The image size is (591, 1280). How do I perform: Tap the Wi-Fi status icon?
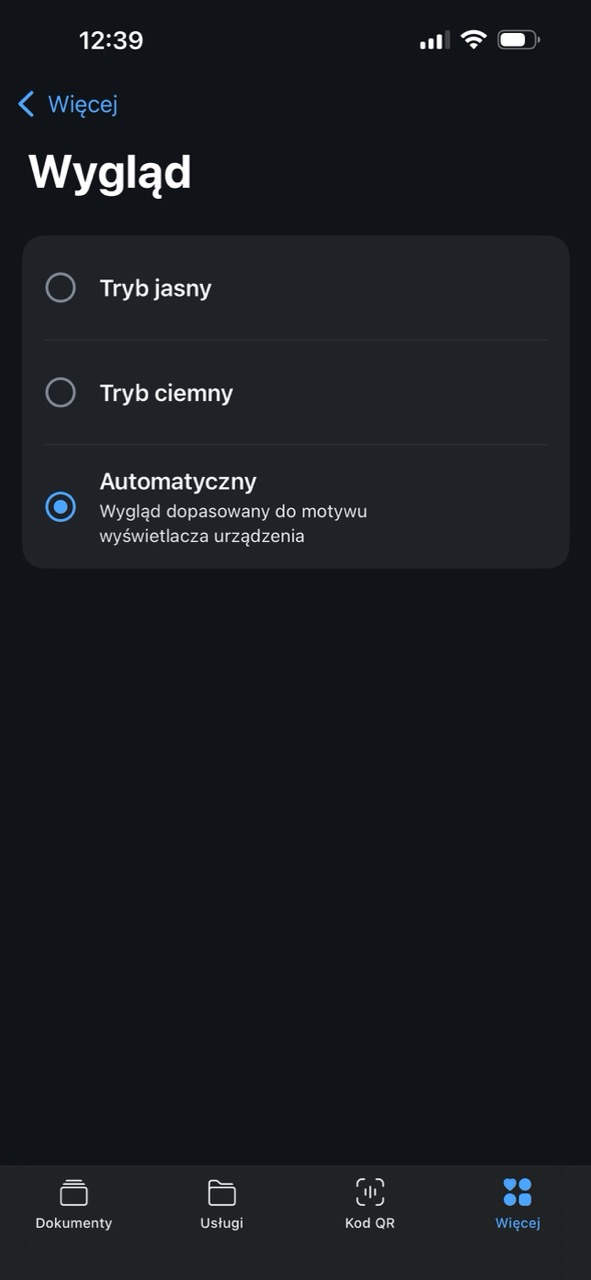click(x=473, y=40)
